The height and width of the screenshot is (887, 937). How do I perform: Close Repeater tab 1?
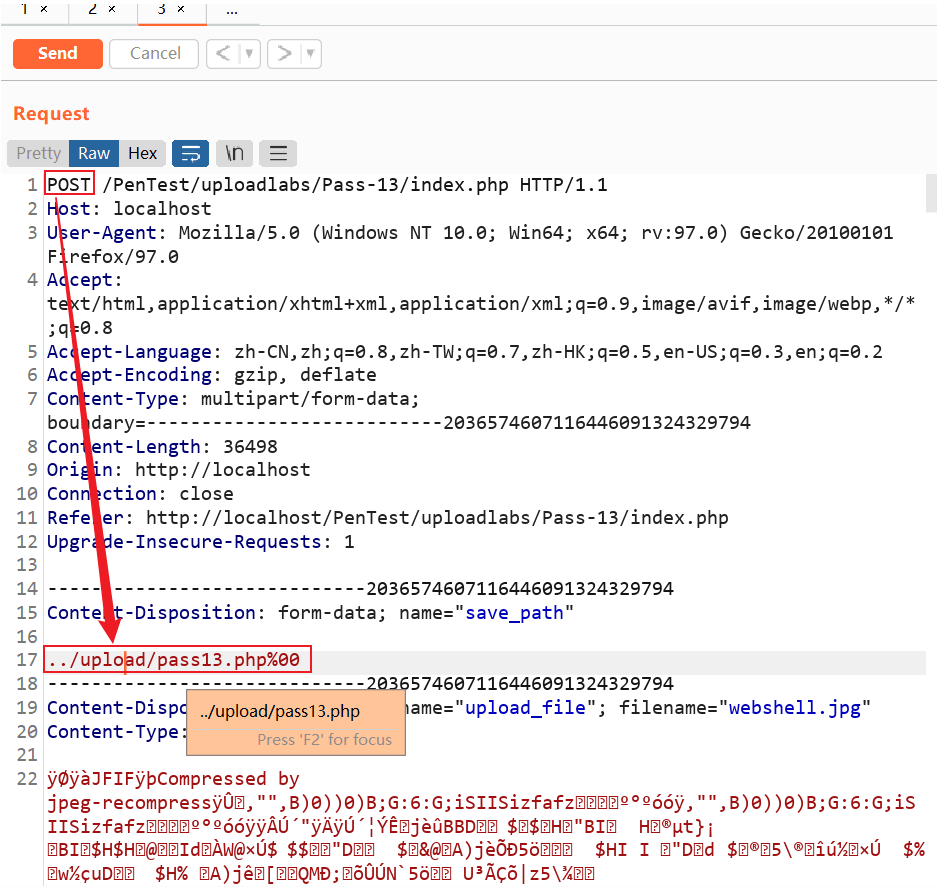[x=44, y=9]
